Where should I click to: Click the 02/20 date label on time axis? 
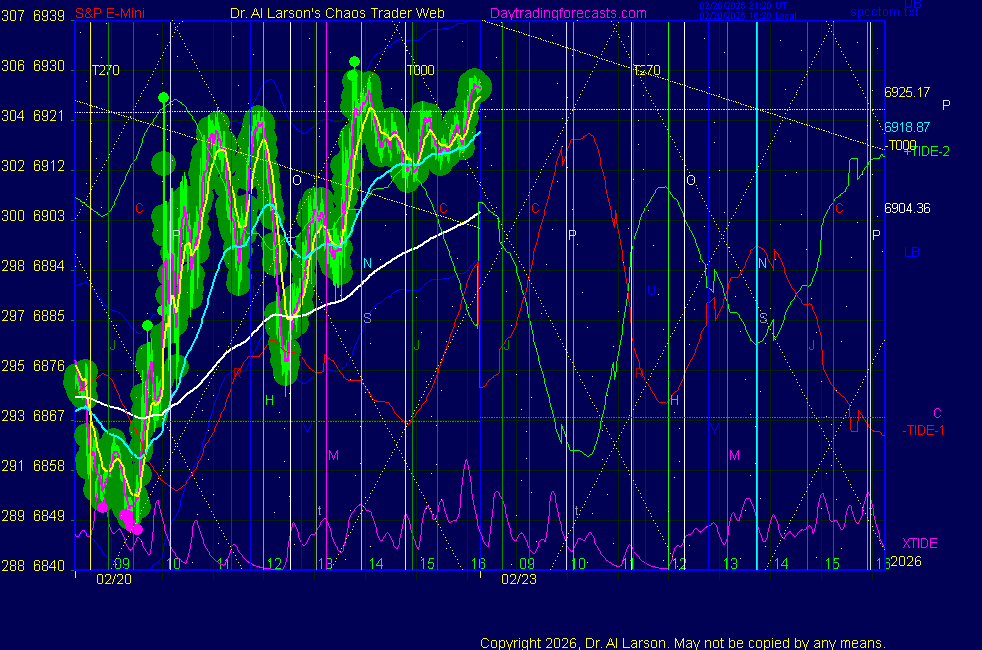tap(109, 578)
